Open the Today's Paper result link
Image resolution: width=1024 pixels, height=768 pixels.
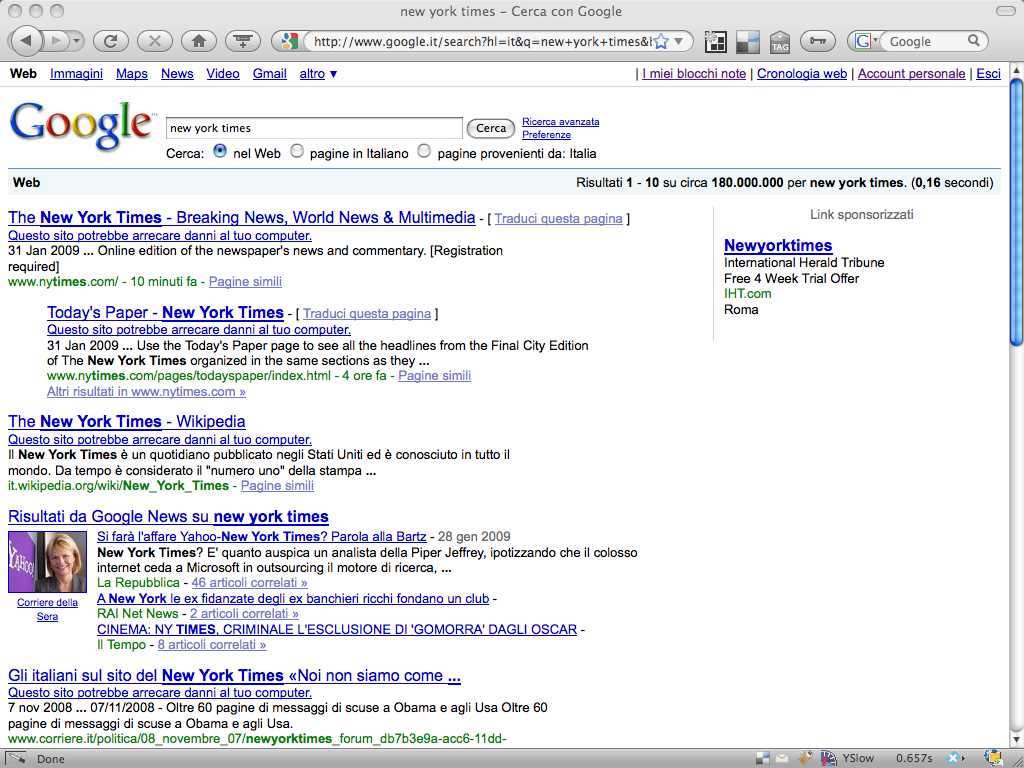(165, 312)
